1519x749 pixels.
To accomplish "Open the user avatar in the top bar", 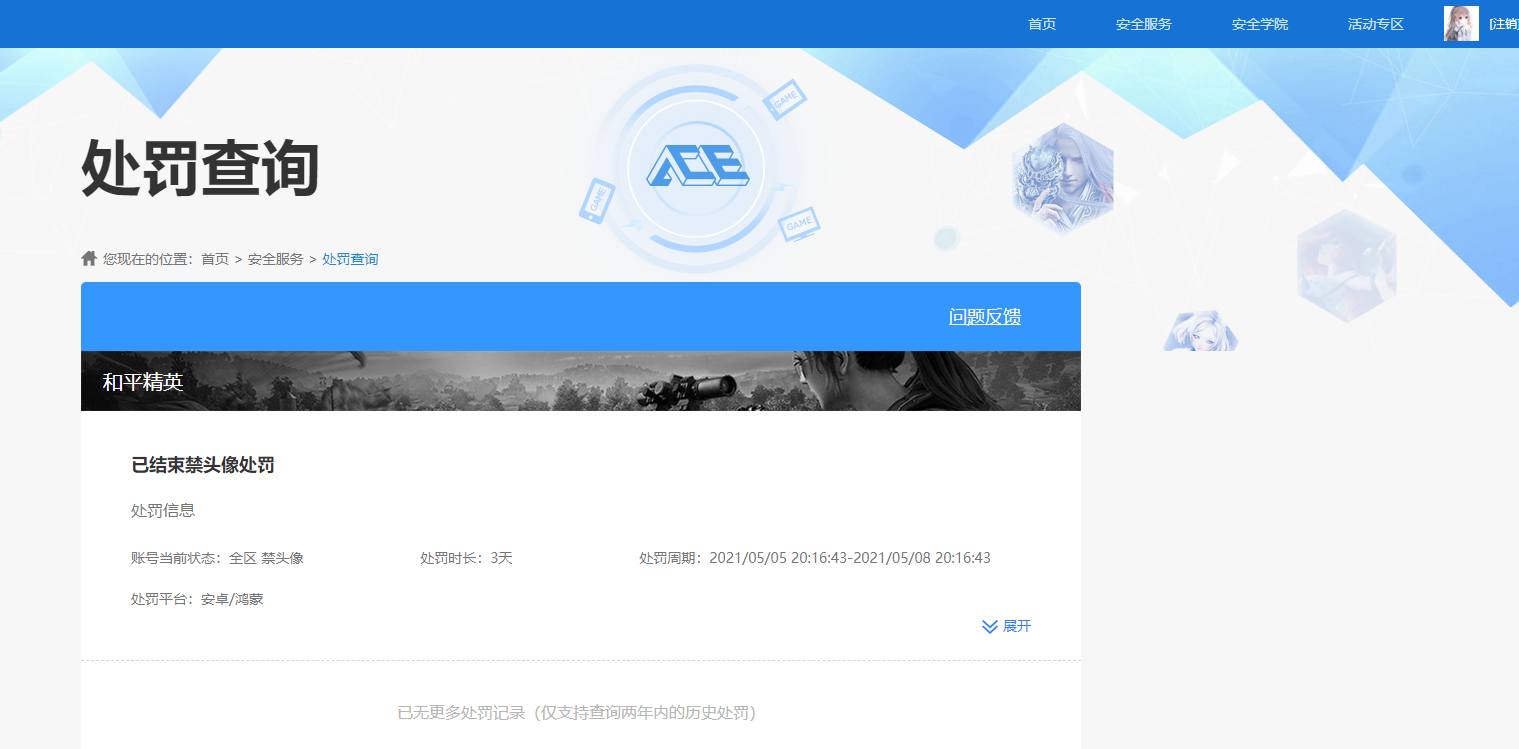I will (1460, 23).
